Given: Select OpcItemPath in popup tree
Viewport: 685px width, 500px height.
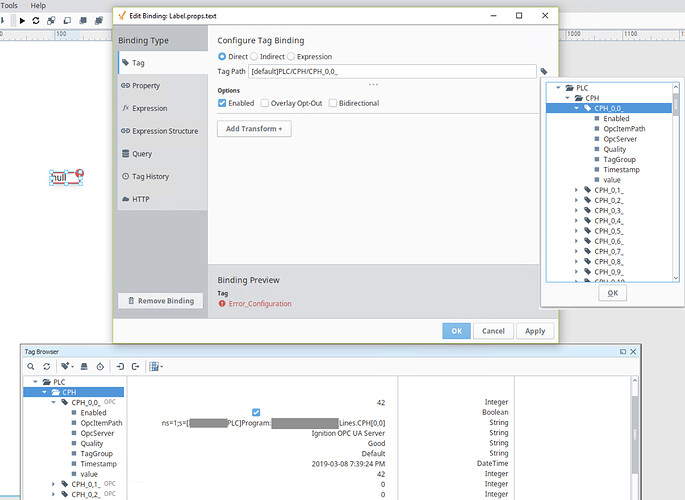Looking at the screenshot, I should 624,129.
